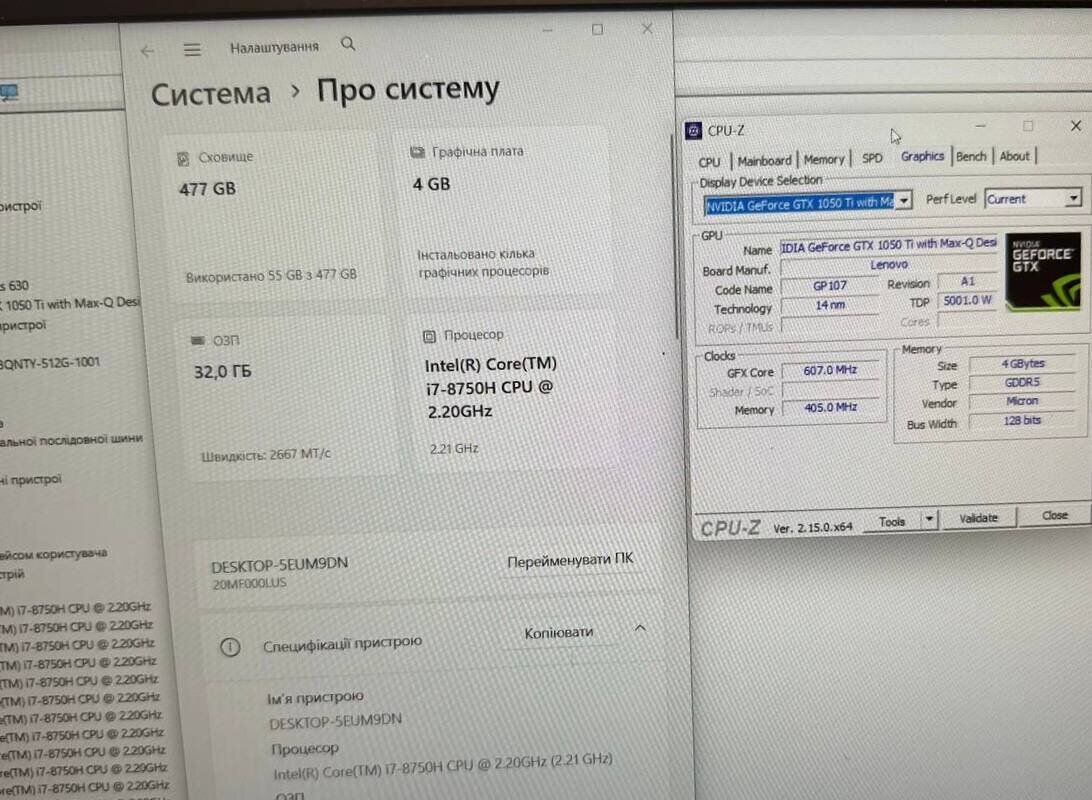Image resolution: width=1092 pixels, height=800 pixels.
Task: Click the Процесор chip icon
Action: [x=429, y=336]
